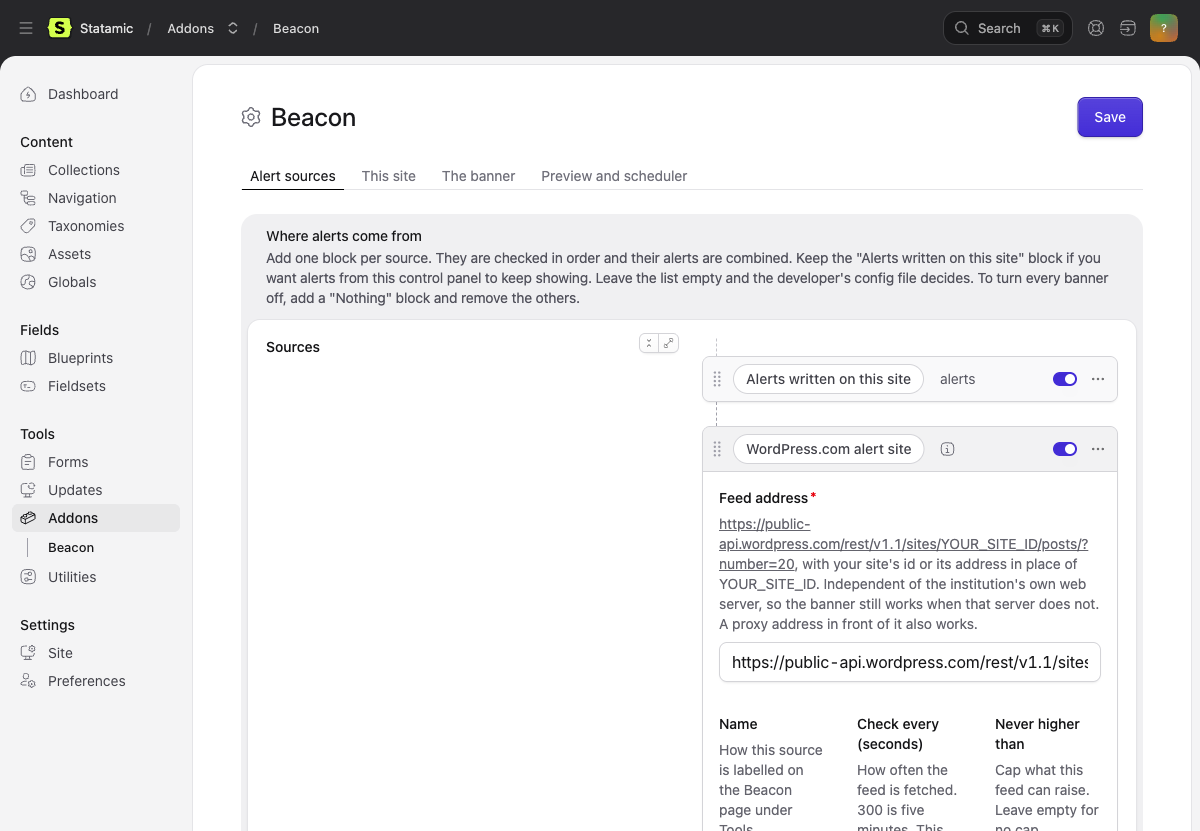This screenshot has width=1200, height=831.
Task: Click the Preferences icon in sidebar
Action: (29, 681)
